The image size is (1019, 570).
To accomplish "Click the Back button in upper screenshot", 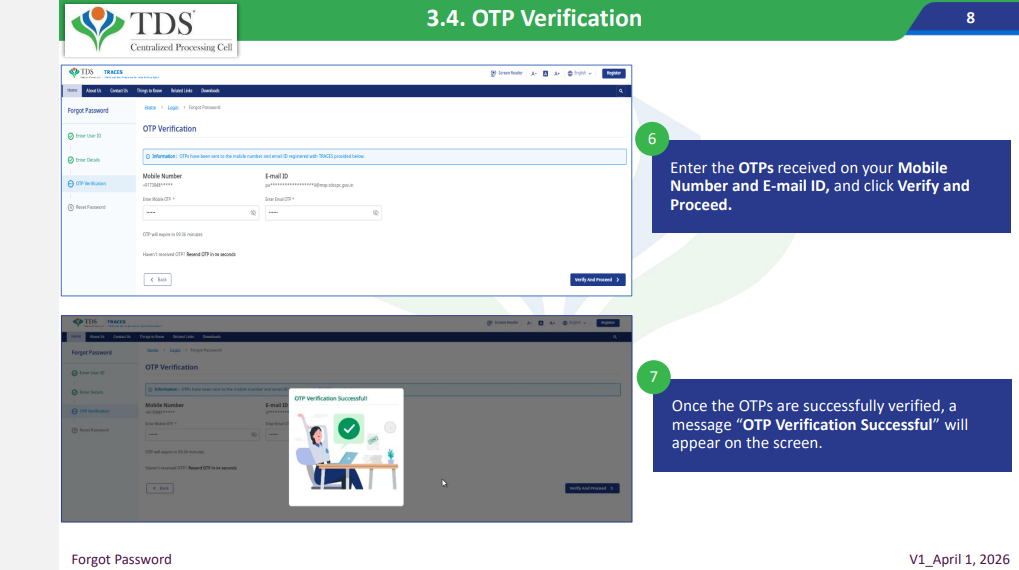I will click(x=158, y=280).
